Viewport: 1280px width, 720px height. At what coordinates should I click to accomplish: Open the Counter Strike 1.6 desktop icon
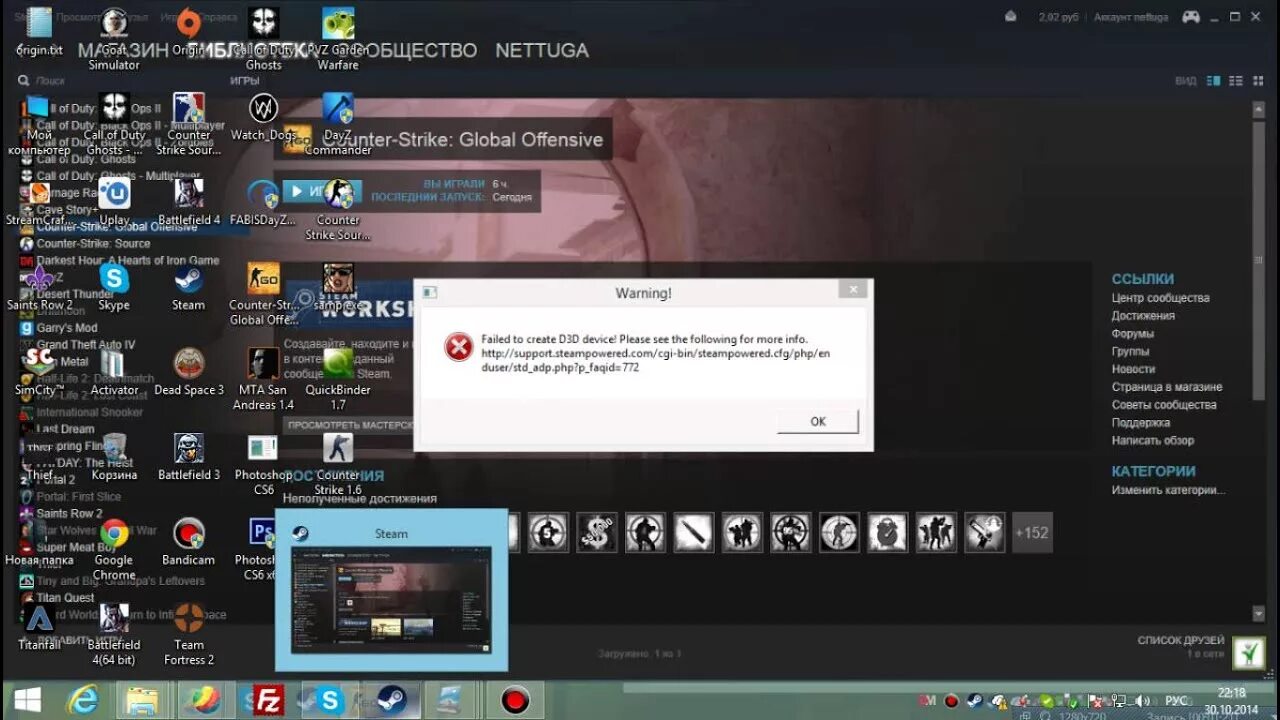[x=338, y=465]
